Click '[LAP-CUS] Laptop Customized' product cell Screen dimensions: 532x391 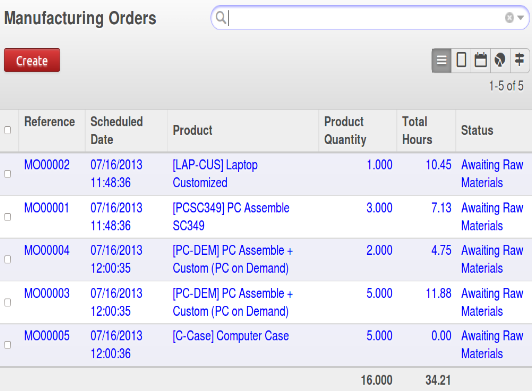pos(215,174)
